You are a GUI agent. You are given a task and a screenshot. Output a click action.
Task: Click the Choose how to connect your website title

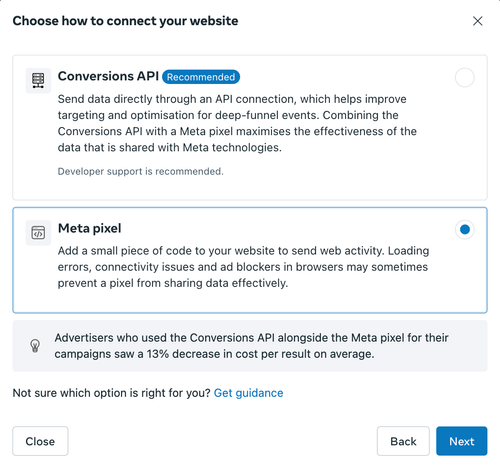click(125, 21)
